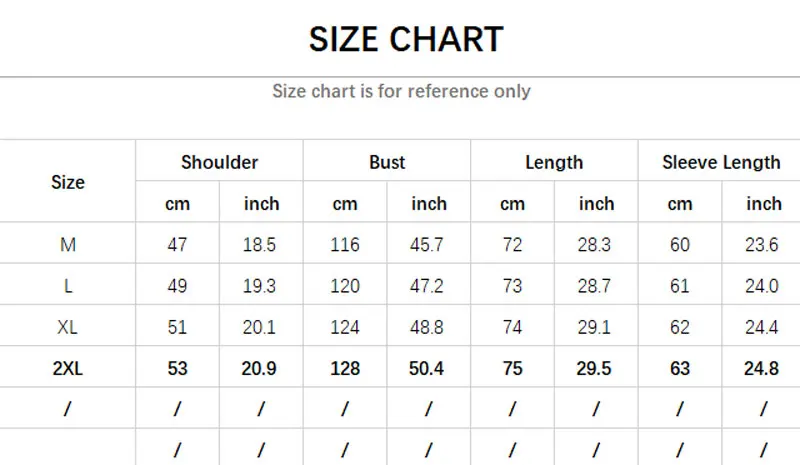Select the XL size row label
The image size is (800, 465).
click(68, 327)
